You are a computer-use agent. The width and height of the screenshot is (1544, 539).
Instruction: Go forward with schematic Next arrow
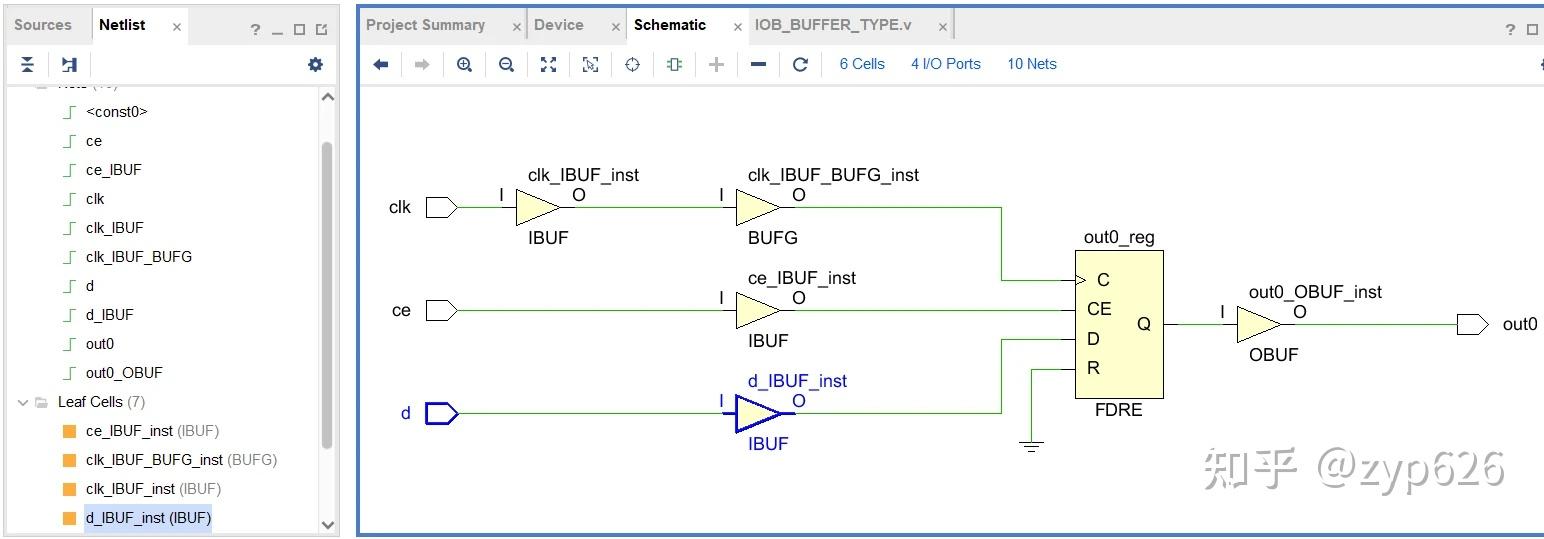click(422, 64)
